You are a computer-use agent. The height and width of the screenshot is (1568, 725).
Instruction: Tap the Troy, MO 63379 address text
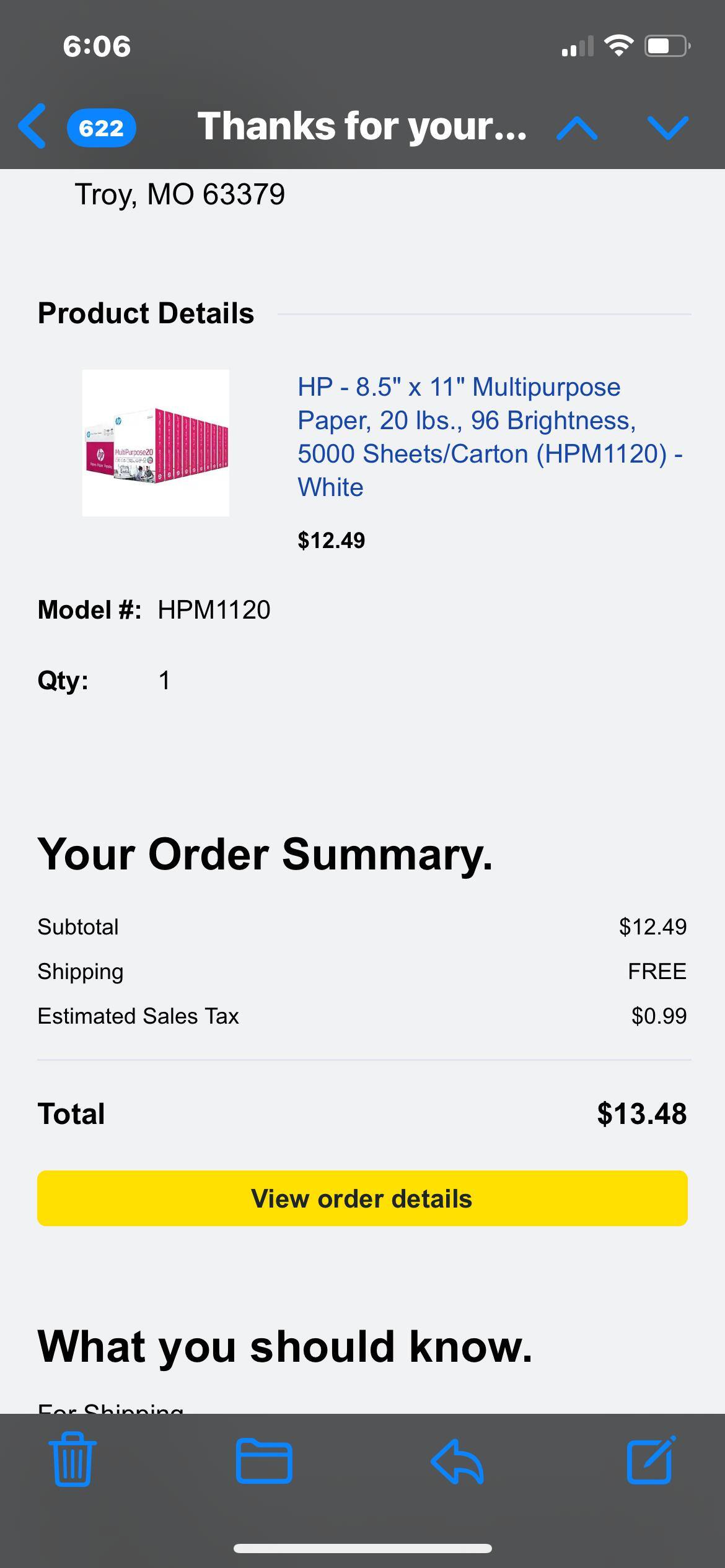pyautogui.click(x=180, y=194)
